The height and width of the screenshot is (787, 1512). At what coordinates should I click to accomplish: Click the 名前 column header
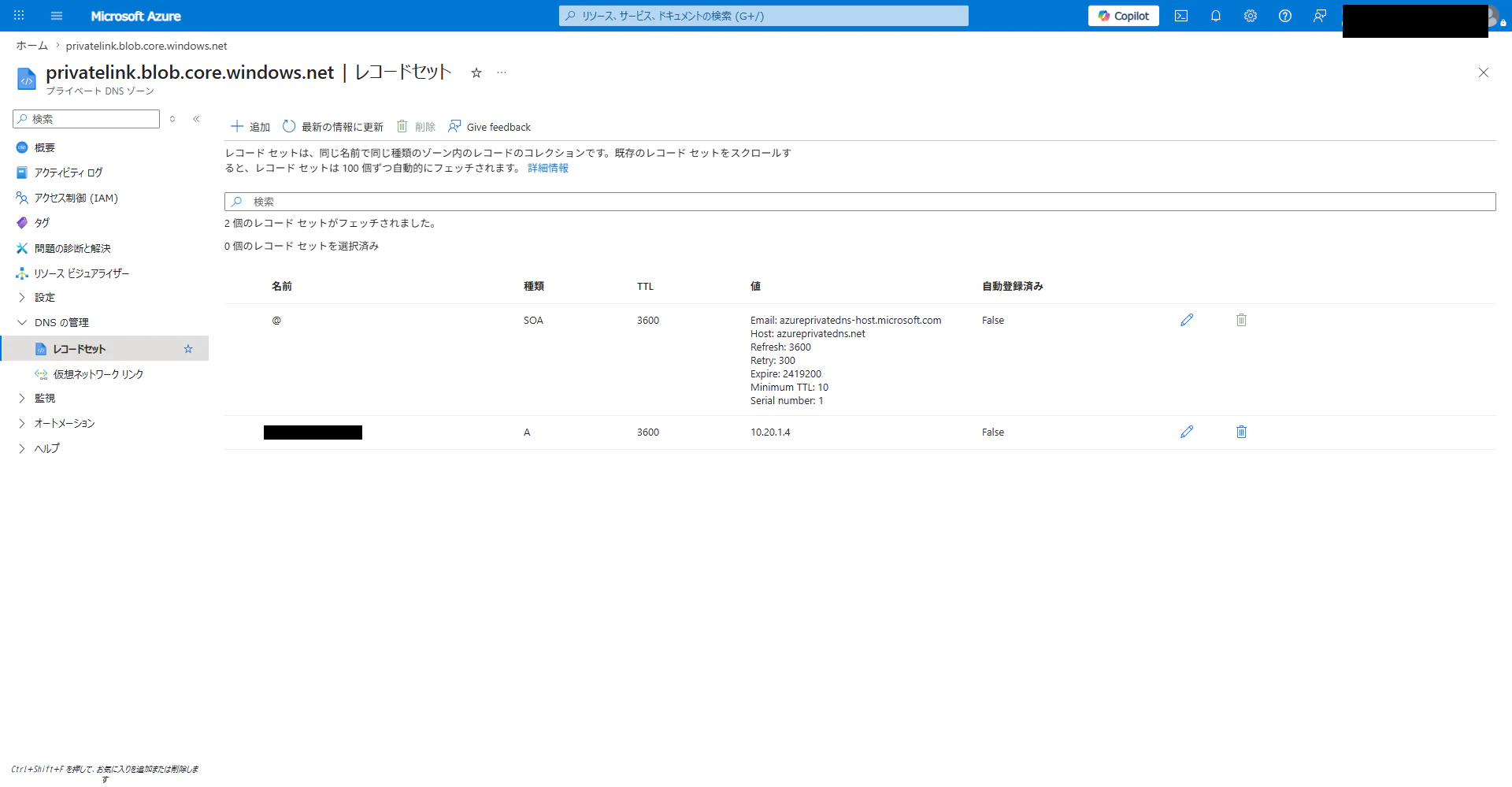282,286
